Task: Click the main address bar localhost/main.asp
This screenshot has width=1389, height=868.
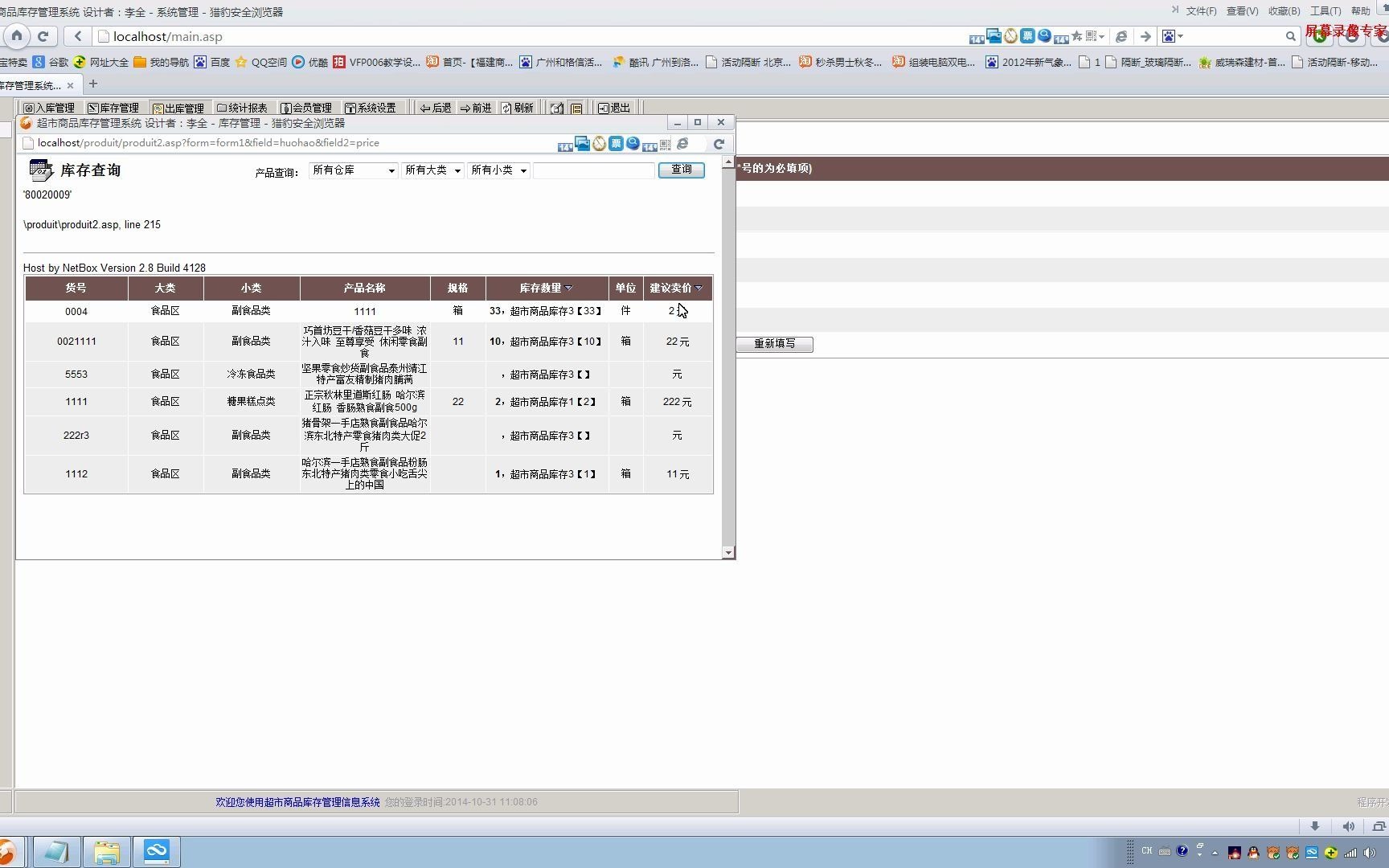Action: coord(168,37)
